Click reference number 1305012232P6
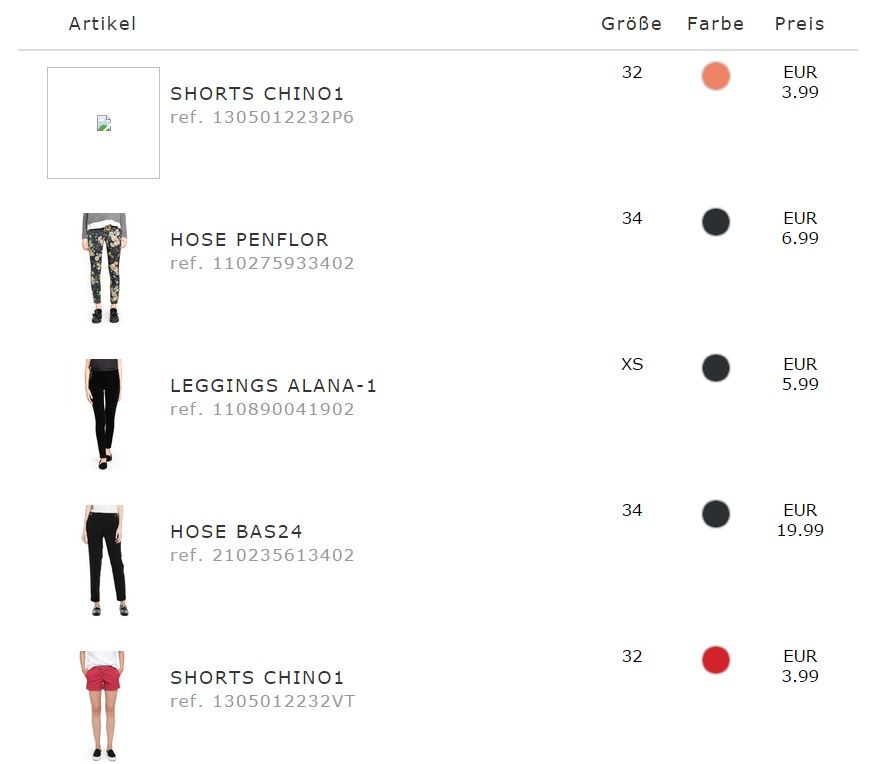 pos(262,118)
